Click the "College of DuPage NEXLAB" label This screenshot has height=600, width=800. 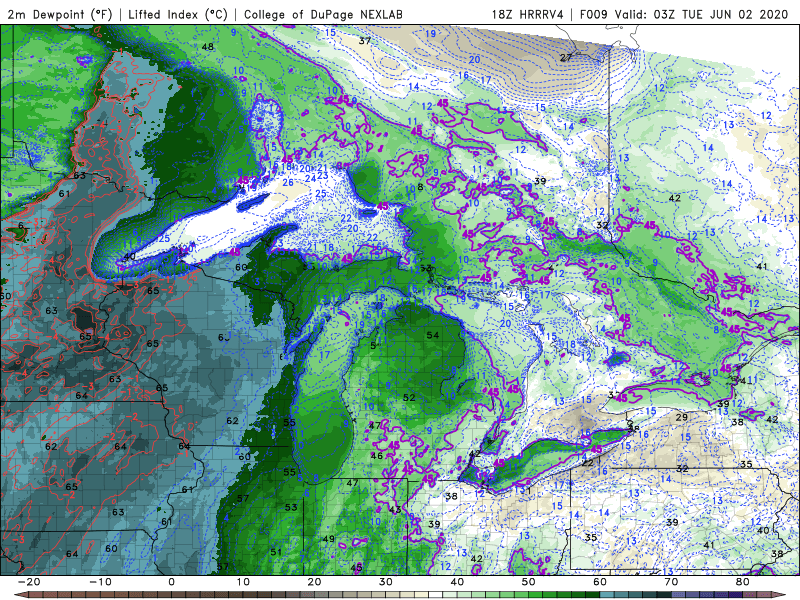[323, 14]
